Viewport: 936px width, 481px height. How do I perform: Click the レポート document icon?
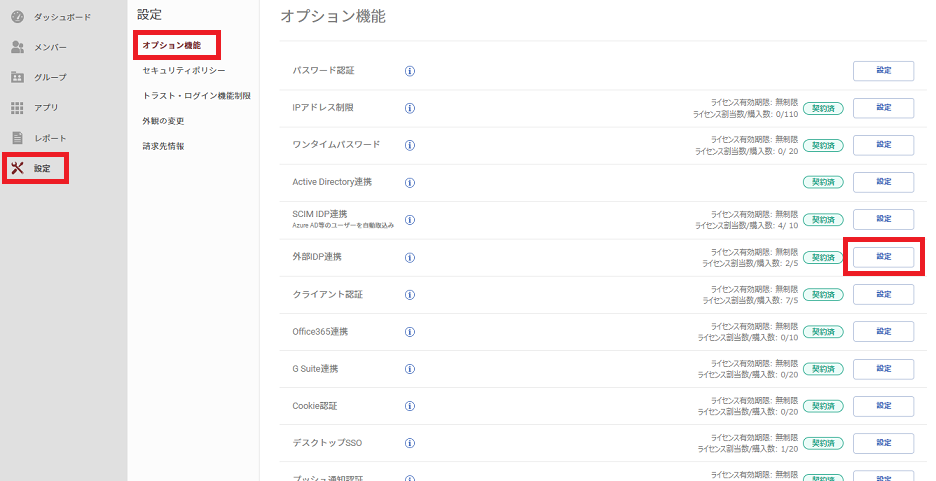click(17, 138)
